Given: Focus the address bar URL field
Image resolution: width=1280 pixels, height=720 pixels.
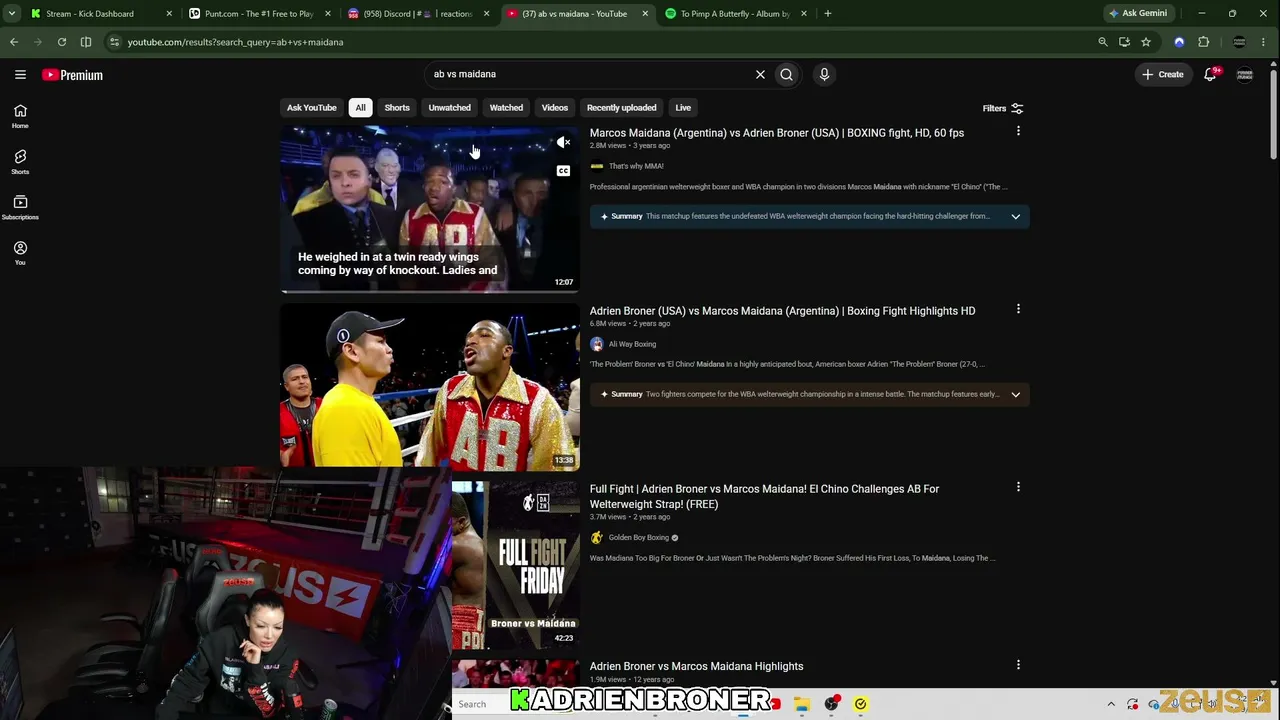Looking at the screenshot, I should [x=600, y=42].
